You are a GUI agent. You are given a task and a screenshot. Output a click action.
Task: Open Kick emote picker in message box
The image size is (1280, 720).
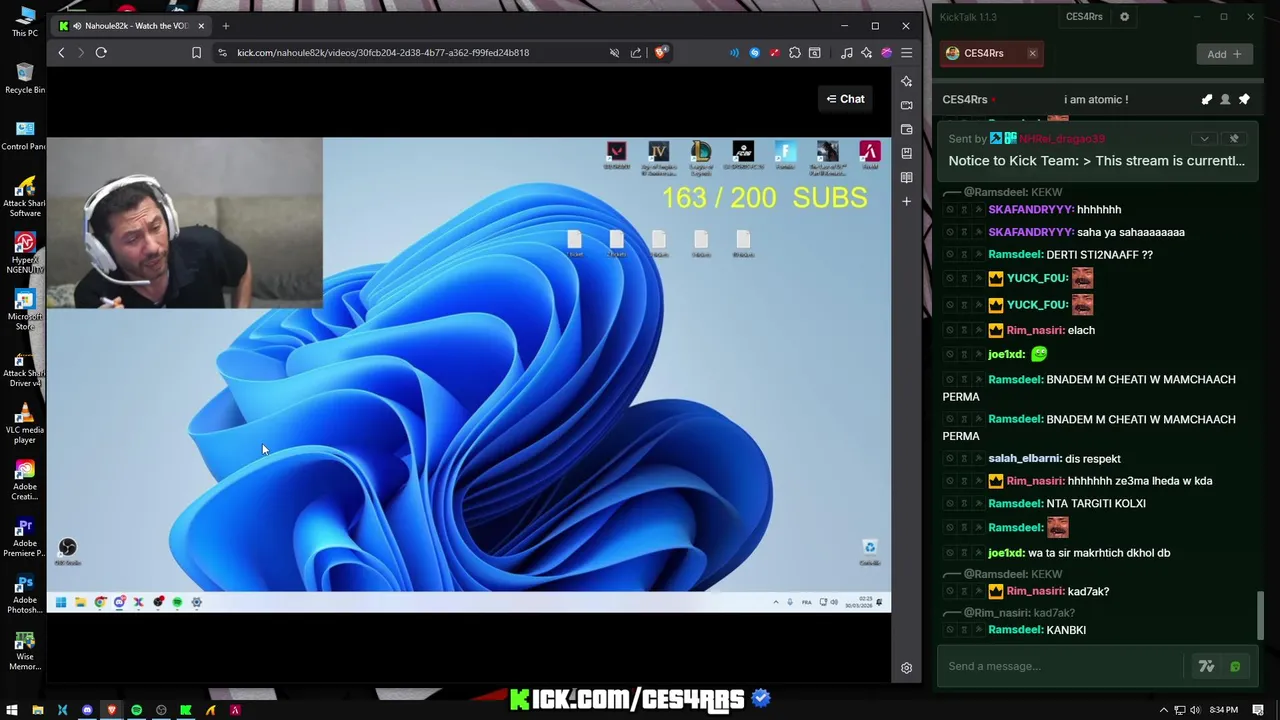point(1235,666)
